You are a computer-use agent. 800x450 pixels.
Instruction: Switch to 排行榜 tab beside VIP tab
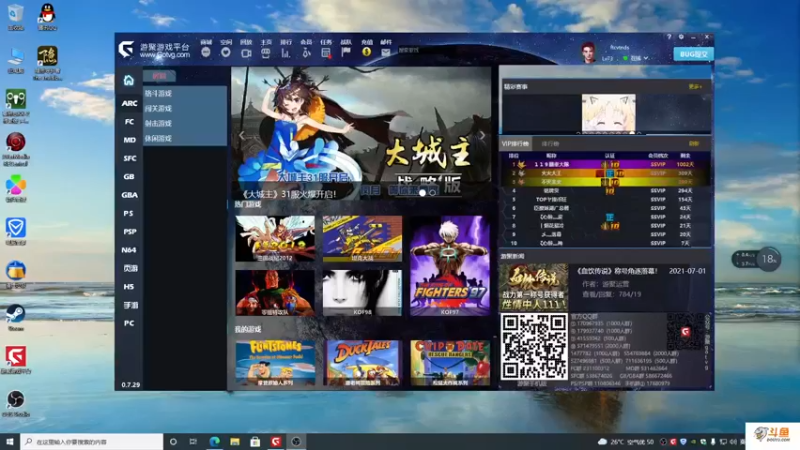(550, 144)
